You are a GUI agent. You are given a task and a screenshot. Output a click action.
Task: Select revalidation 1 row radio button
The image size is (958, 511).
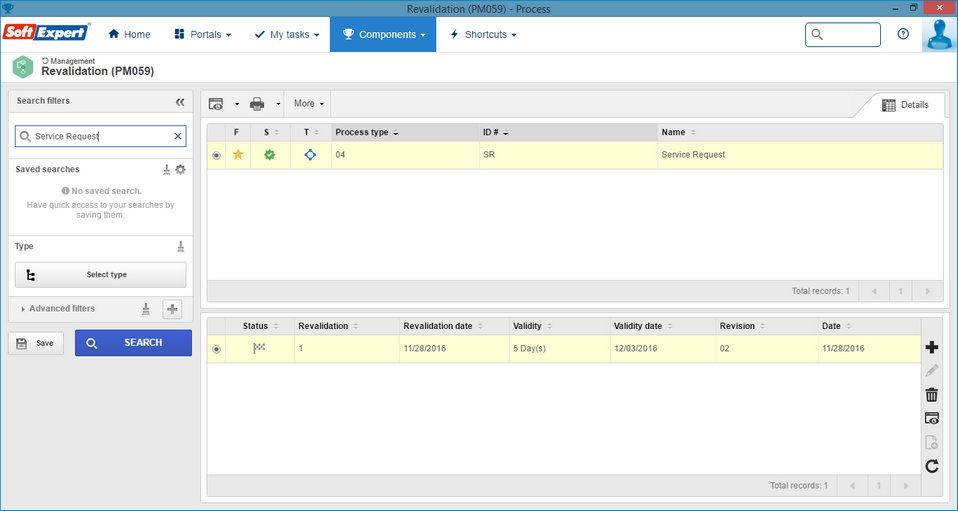tap(216, 349)
